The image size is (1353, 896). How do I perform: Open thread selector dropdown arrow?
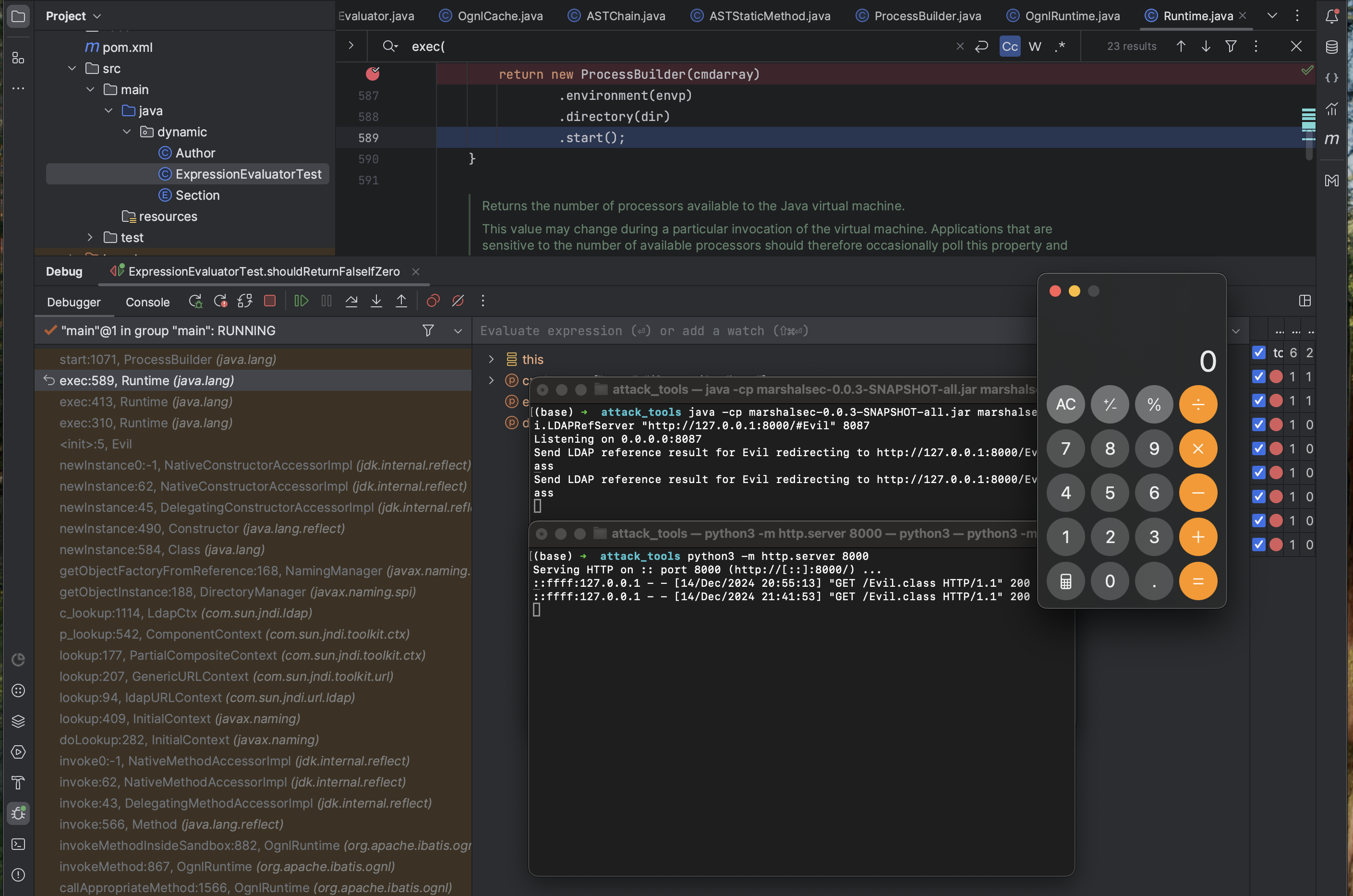coord(458,331)
